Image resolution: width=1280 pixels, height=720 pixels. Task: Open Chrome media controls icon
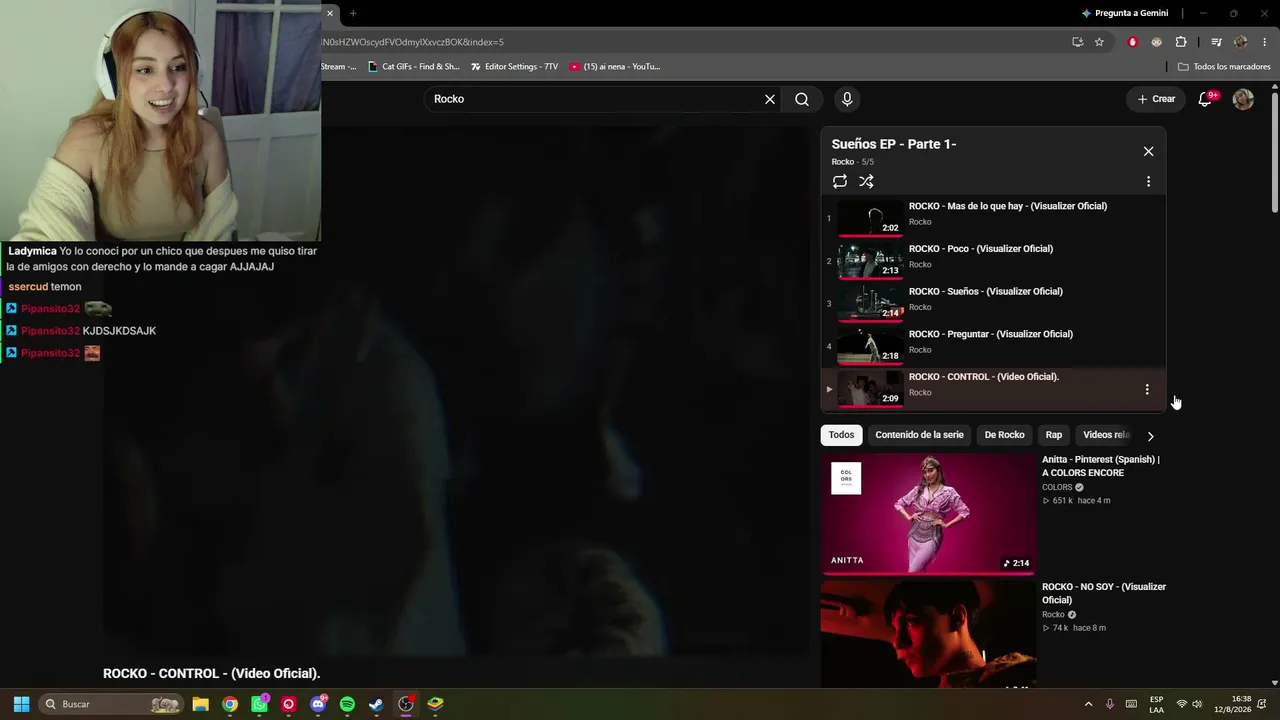pyautogui.click(x=1216, y=42)
